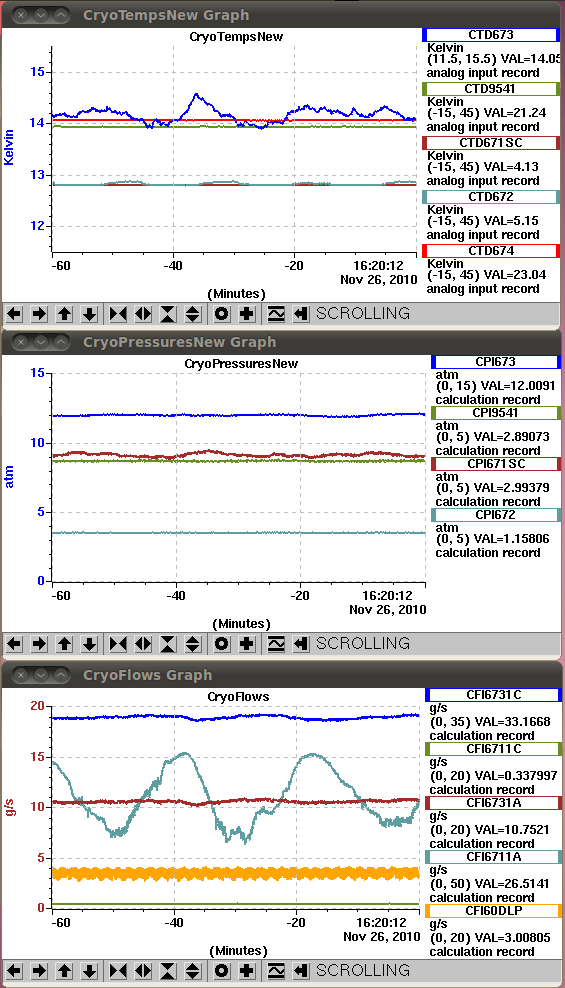Viewport: 565px width, 988px height.
Task: Click the diamond horizontal zoom icon in CryoFlows toolbar
Action: point(143,970)
